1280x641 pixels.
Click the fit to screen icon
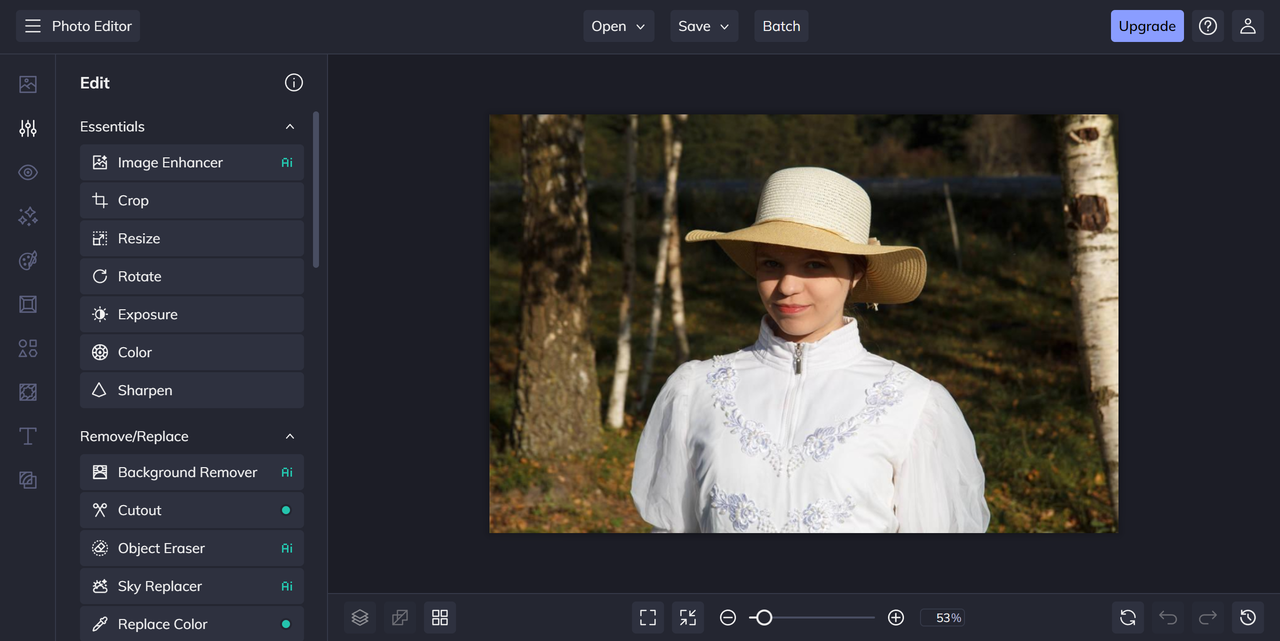(648, 618)
